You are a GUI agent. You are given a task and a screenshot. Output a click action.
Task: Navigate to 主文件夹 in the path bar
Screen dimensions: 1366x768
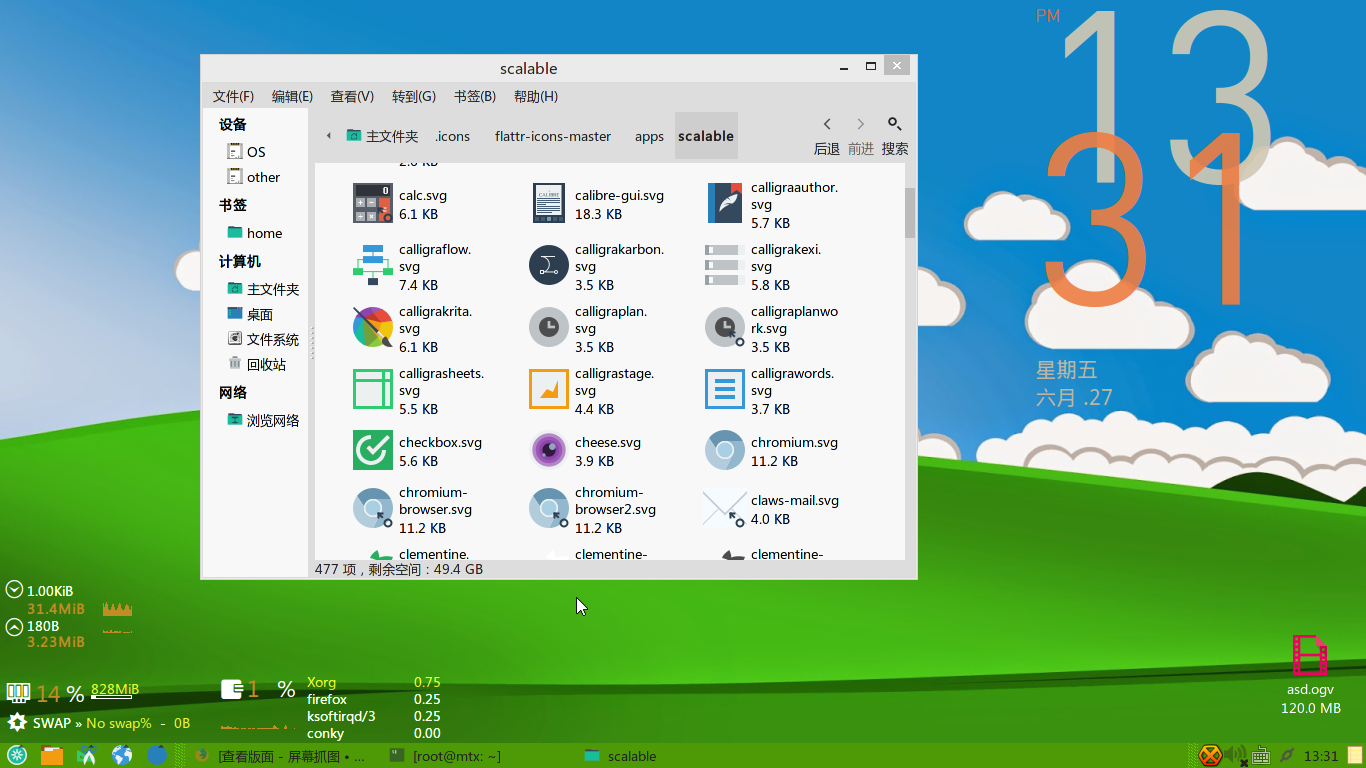(382, 136)
